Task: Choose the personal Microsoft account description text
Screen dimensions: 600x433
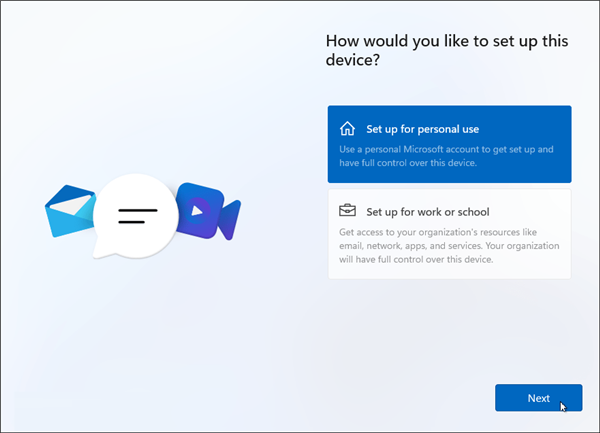Action: [x=446, y=156]
